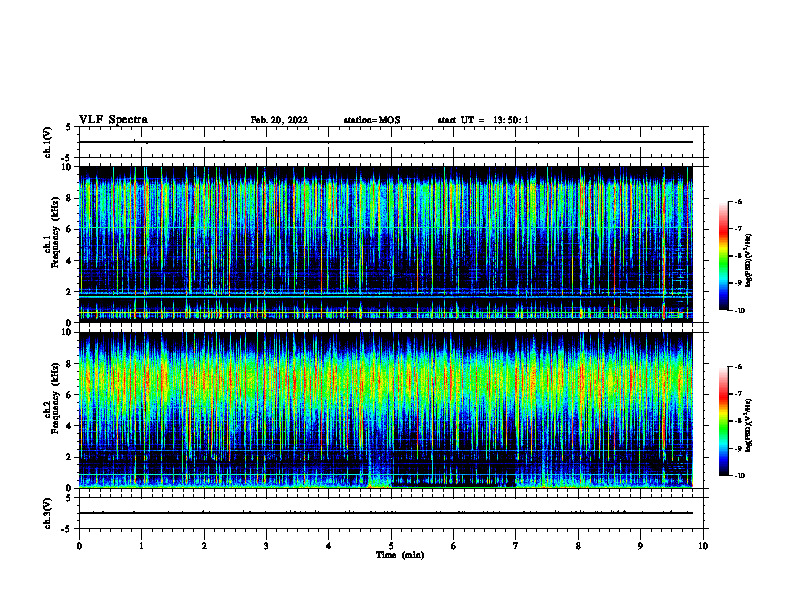Screen dimensions: 792x612
Task: Click time axis tick label "8"
Action: tap(578, 546)
